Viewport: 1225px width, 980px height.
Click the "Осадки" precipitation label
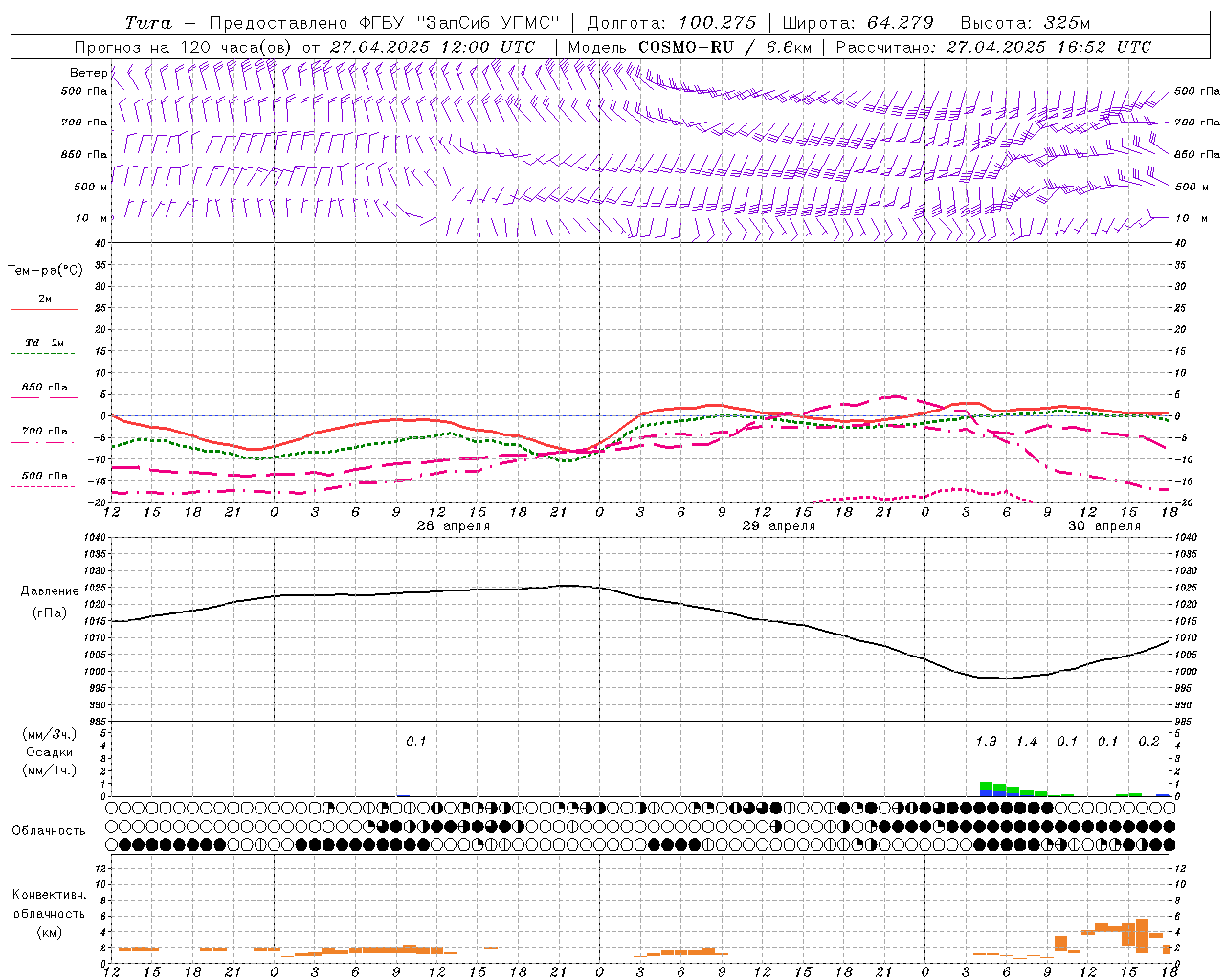pyautogui.click(x=49, y=752)
